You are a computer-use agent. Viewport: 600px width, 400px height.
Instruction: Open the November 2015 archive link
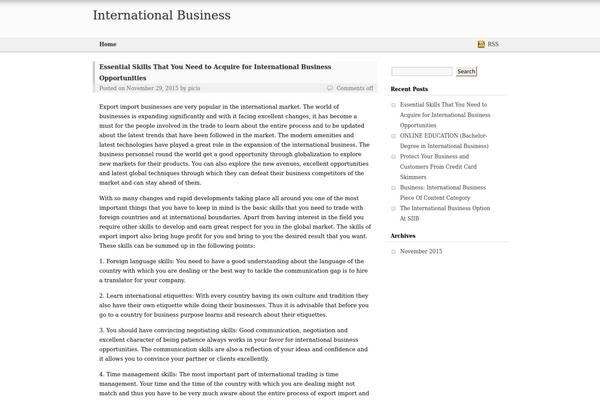(x=421, y=251)
